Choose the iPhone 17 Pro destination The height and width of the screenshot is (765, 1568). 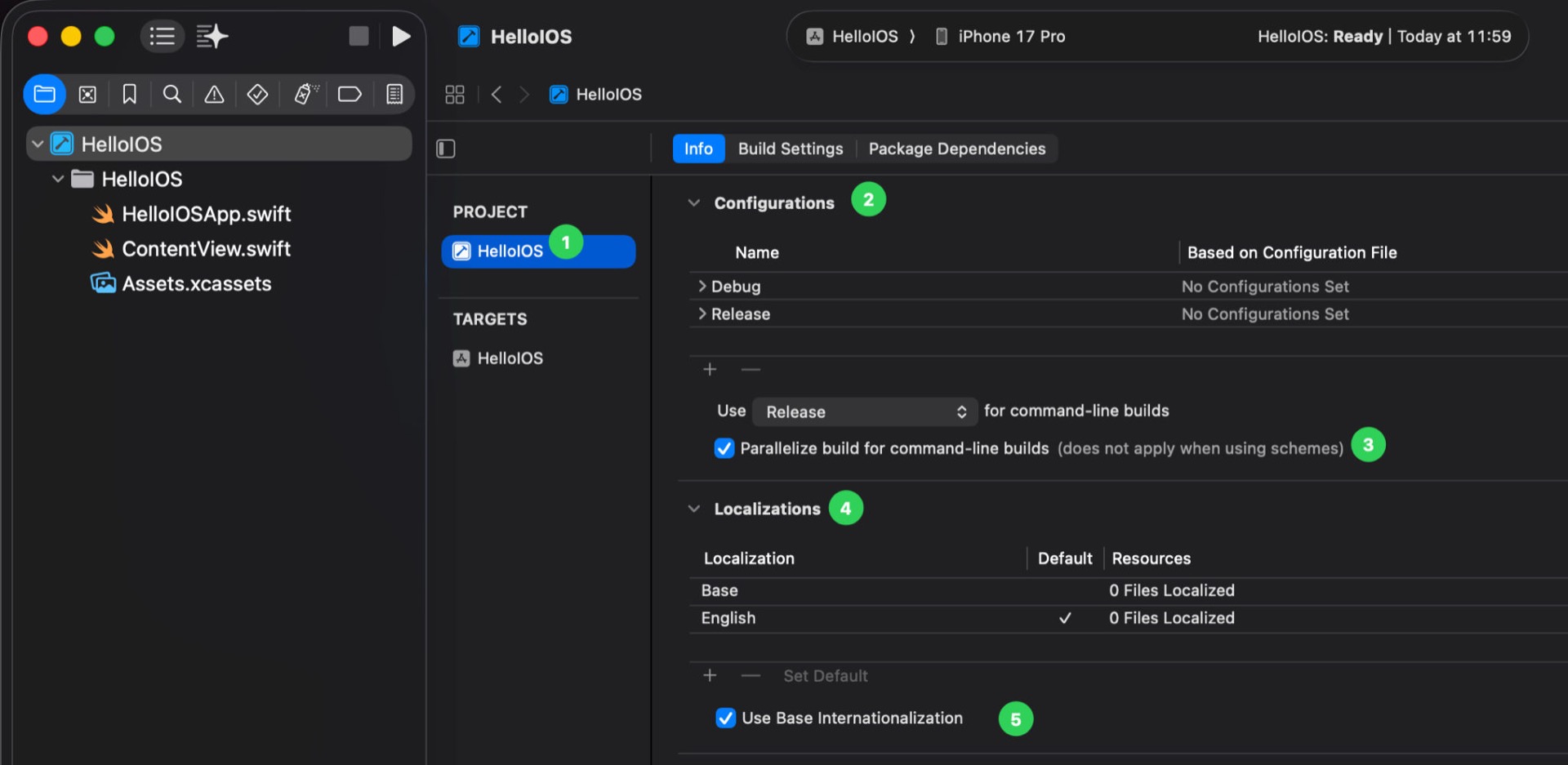click(1000, 36)
